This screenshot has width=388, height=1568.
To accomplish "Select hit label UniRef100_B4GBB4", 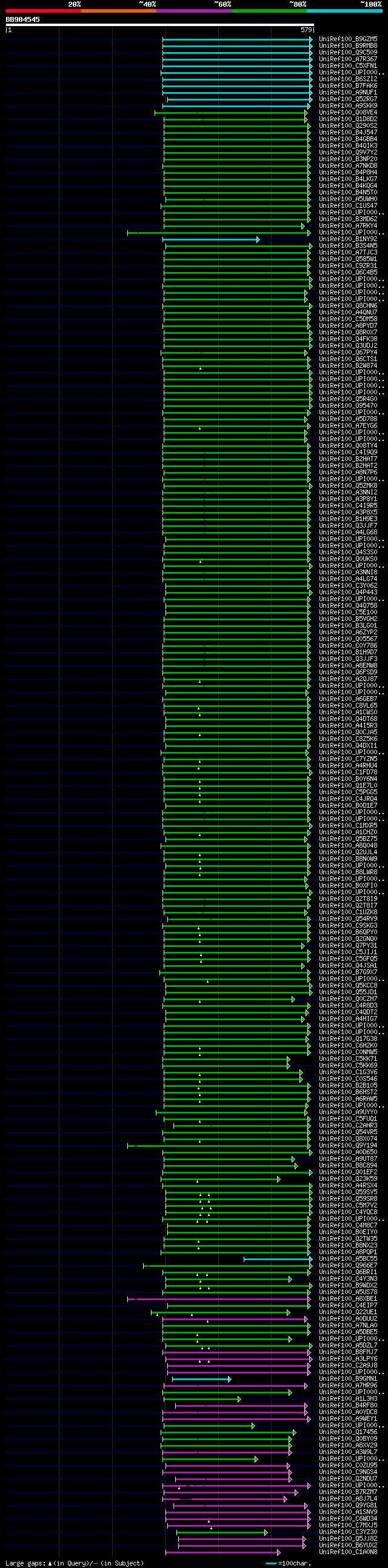I will click(348, 139).
